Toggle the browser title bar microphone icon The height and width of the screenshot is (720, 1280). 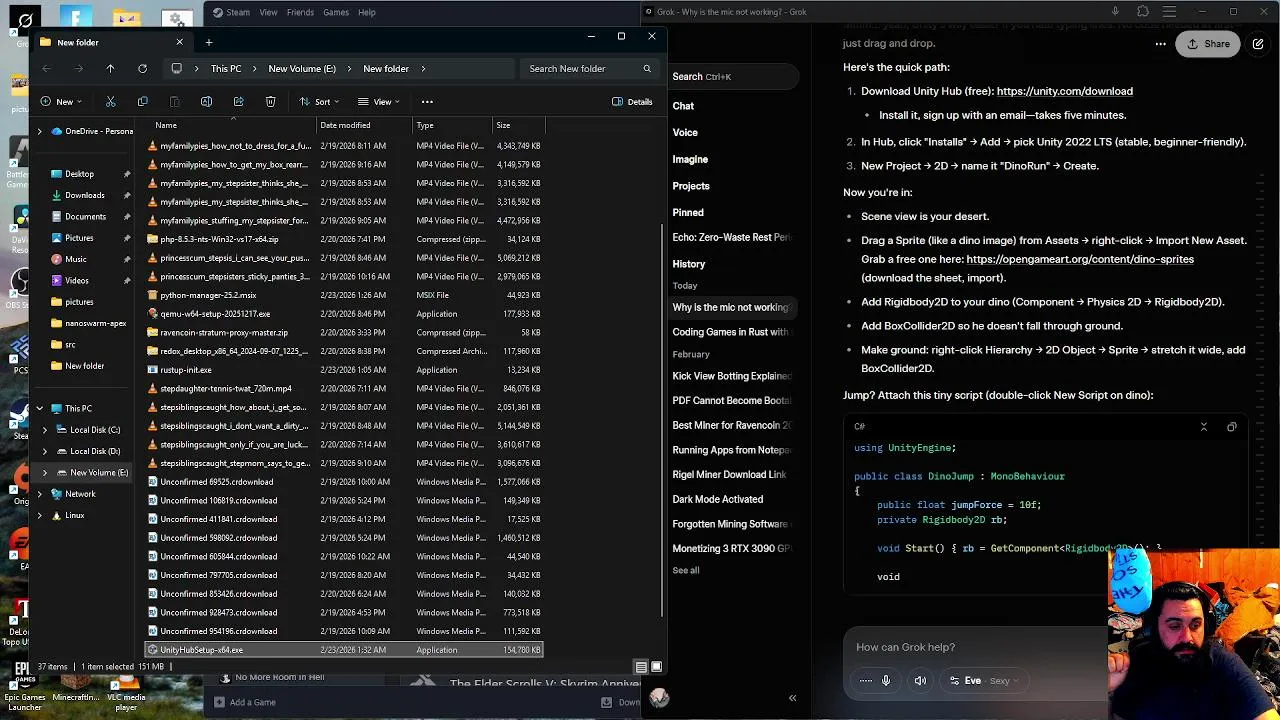pos(1115,12)
